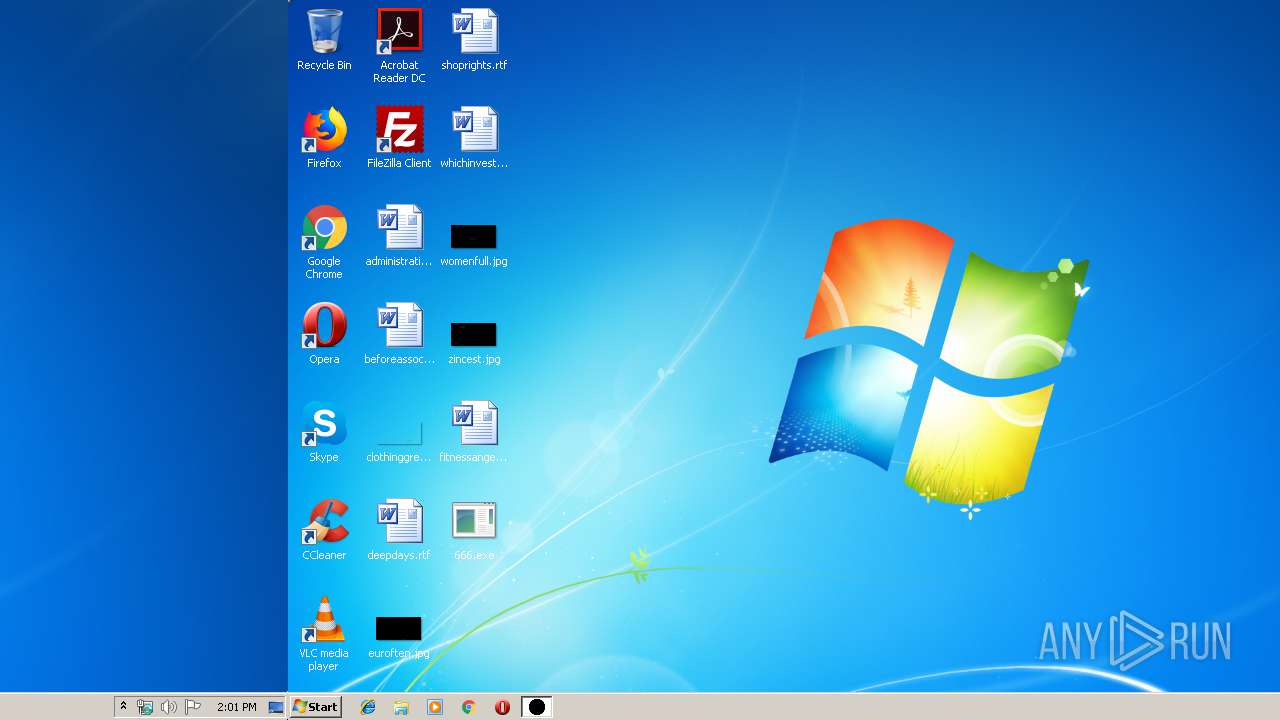Open the Start menu
Screen dimensions: 1280x720
[x=316, y=707]
